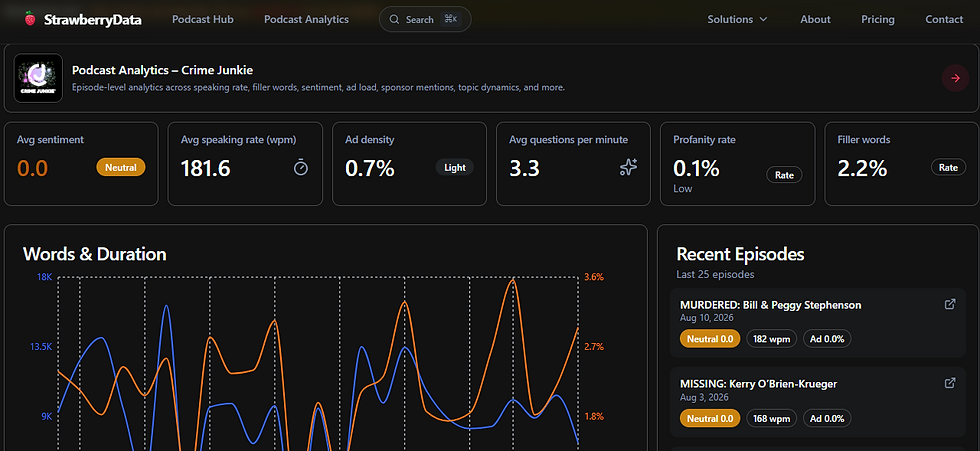Click the Neutral 0.0 tag on the O'Brien-Krueger episode
980x451 pixels.
tap(710, 418)
